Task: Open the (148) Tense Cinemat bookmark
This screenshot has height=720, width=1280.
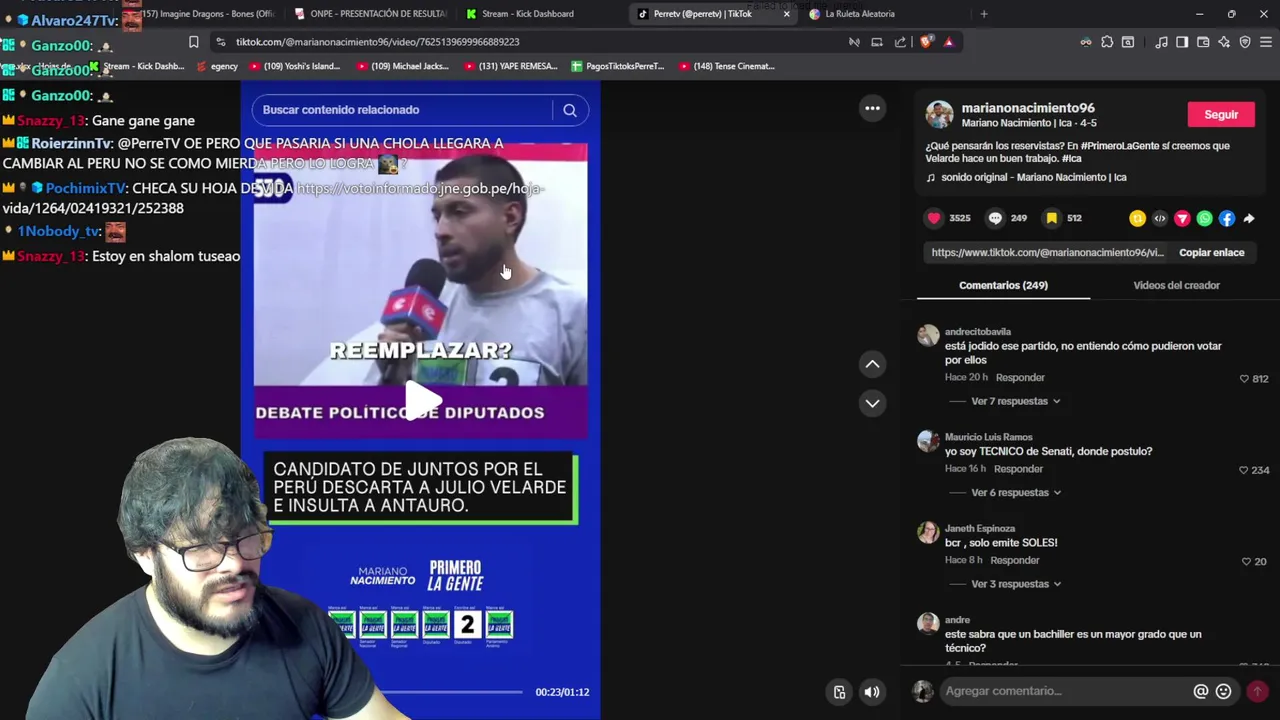Action: pyautogui.click(x=726, y=66)
